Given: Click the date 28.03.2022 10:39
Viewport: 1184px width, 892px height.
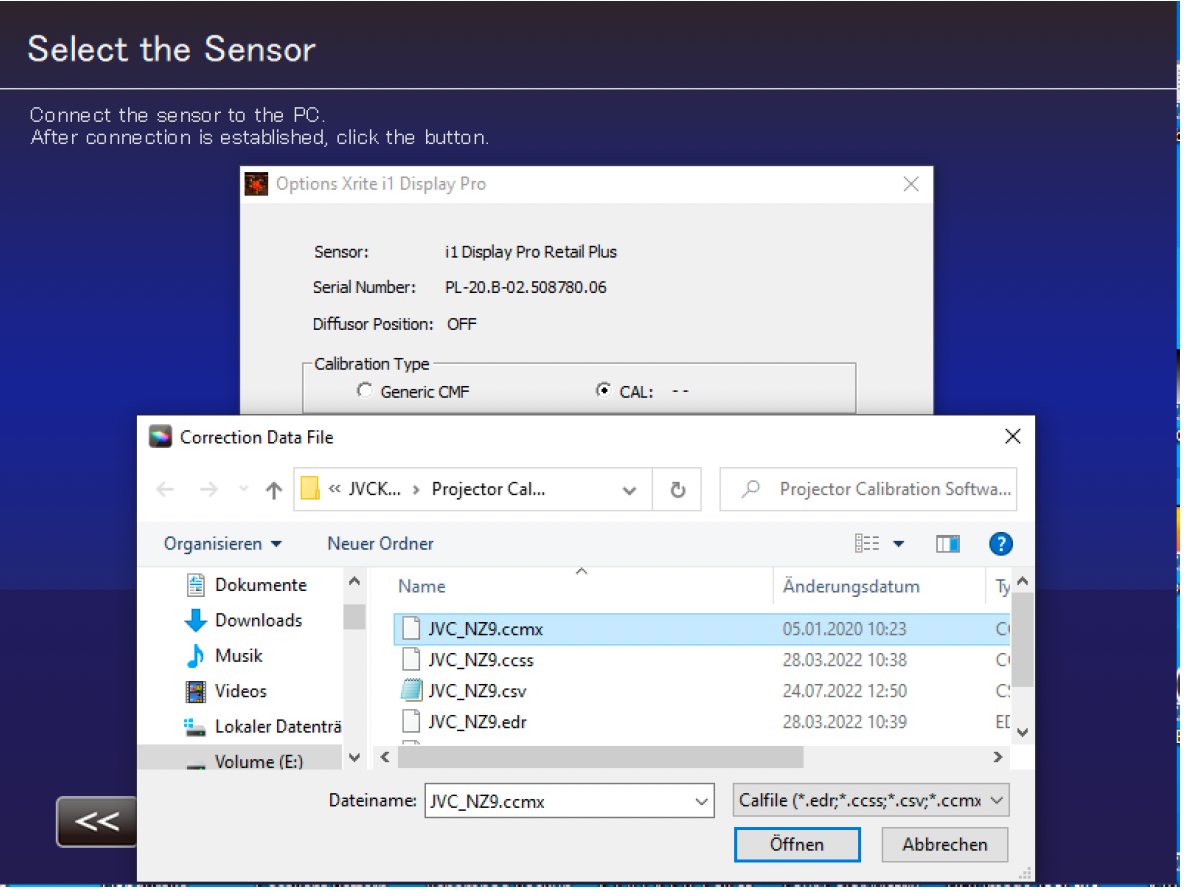Looking at the screenshot, I should [844, 722].
